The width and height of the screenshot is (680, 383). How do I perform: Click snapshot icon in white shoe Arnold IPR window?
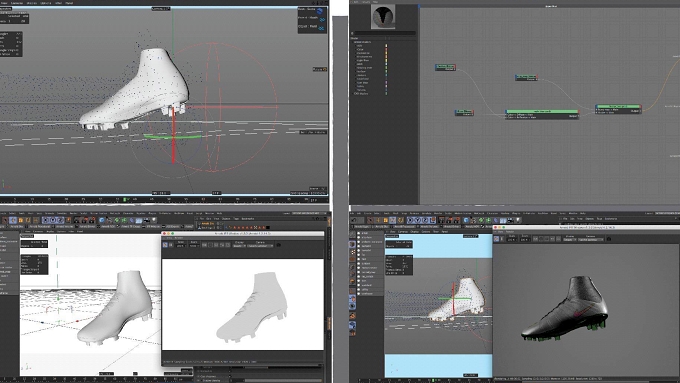279,245
